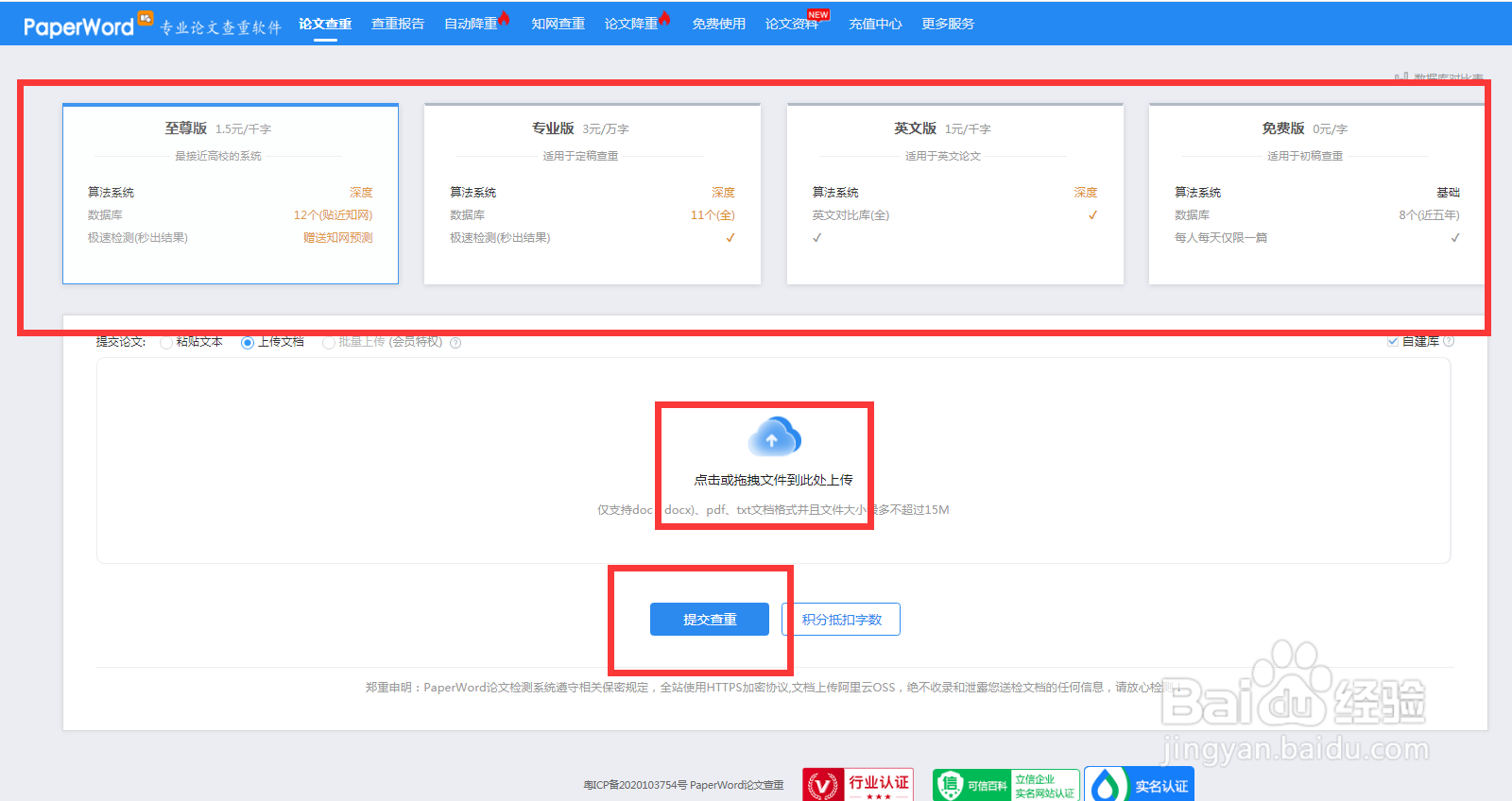Click 每人每天仅限一篇 text

(1221, 238)
